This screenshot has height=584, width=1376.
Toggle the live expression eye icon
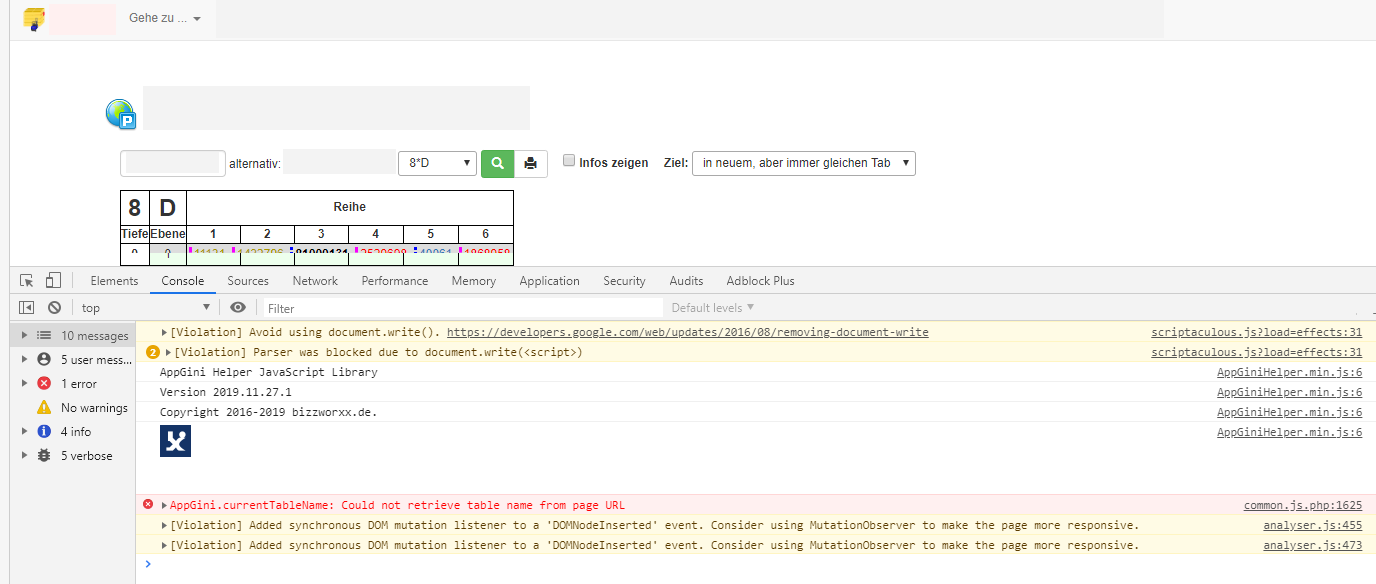pos(237,308)
